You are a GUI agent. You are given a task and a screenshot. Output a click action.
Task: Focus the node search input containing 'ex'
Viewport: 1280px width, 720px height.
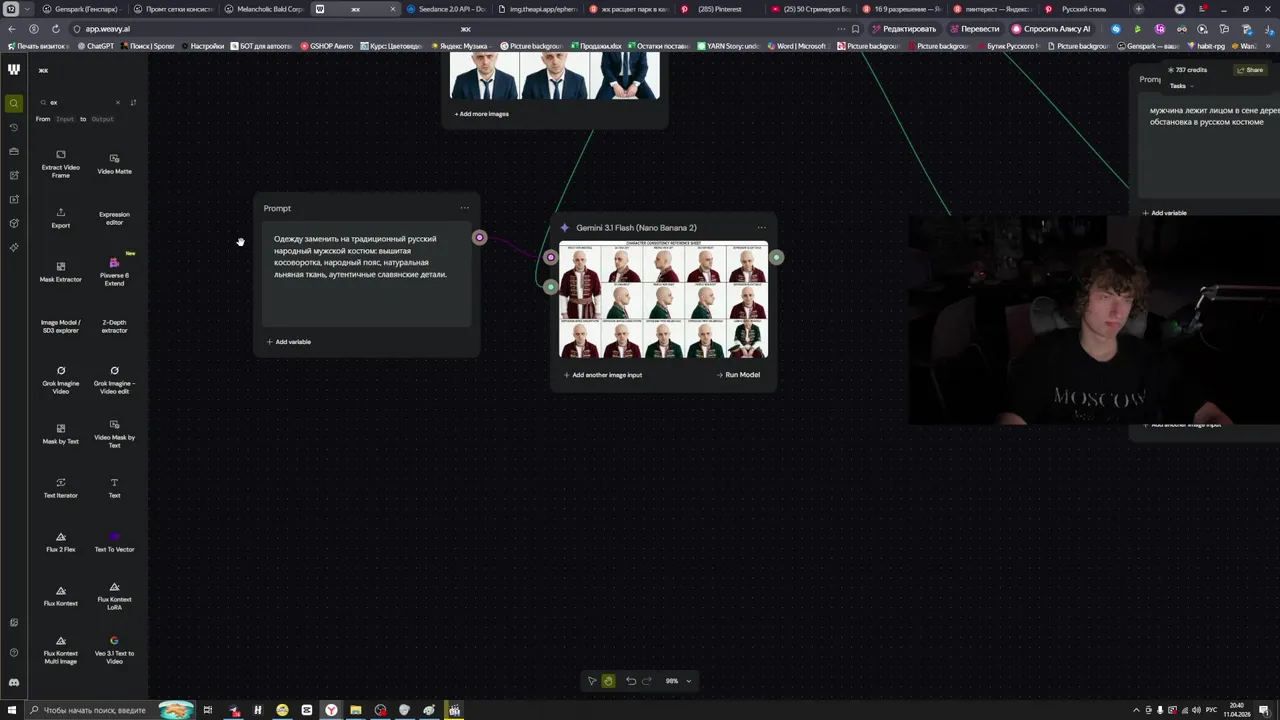(x=80, y=102)
